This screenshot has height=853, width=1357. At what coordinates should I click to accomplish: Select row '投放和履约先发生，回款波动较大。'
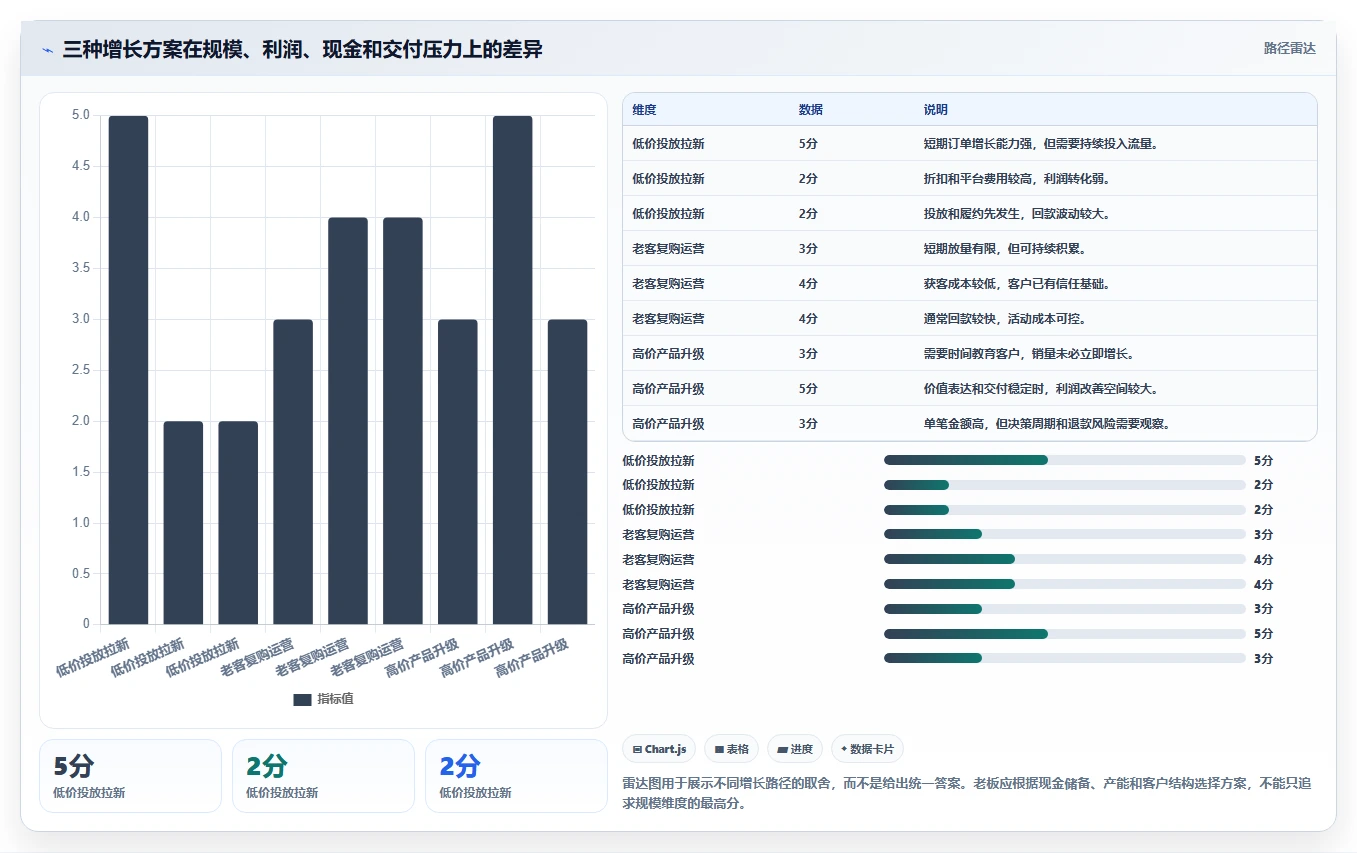(970, 214)
